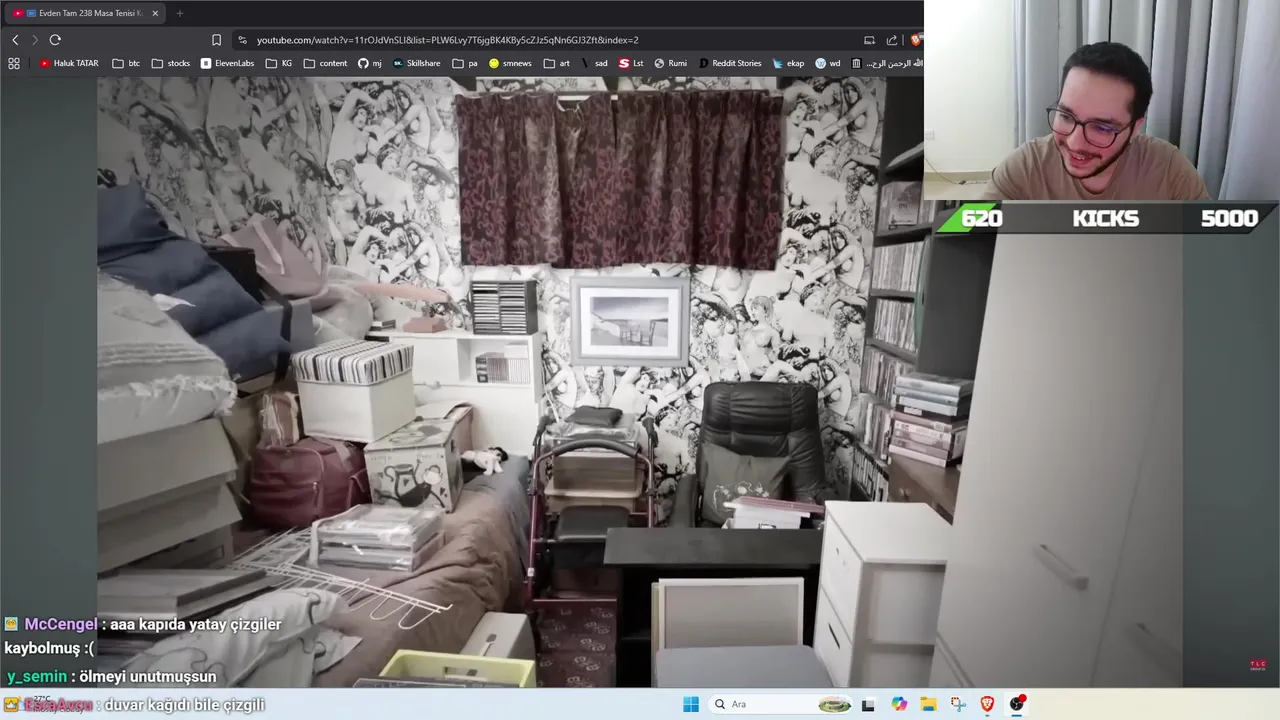Open a new browser tab
The height and width of the screenshot is (720, 1280).
coord(180,13)
